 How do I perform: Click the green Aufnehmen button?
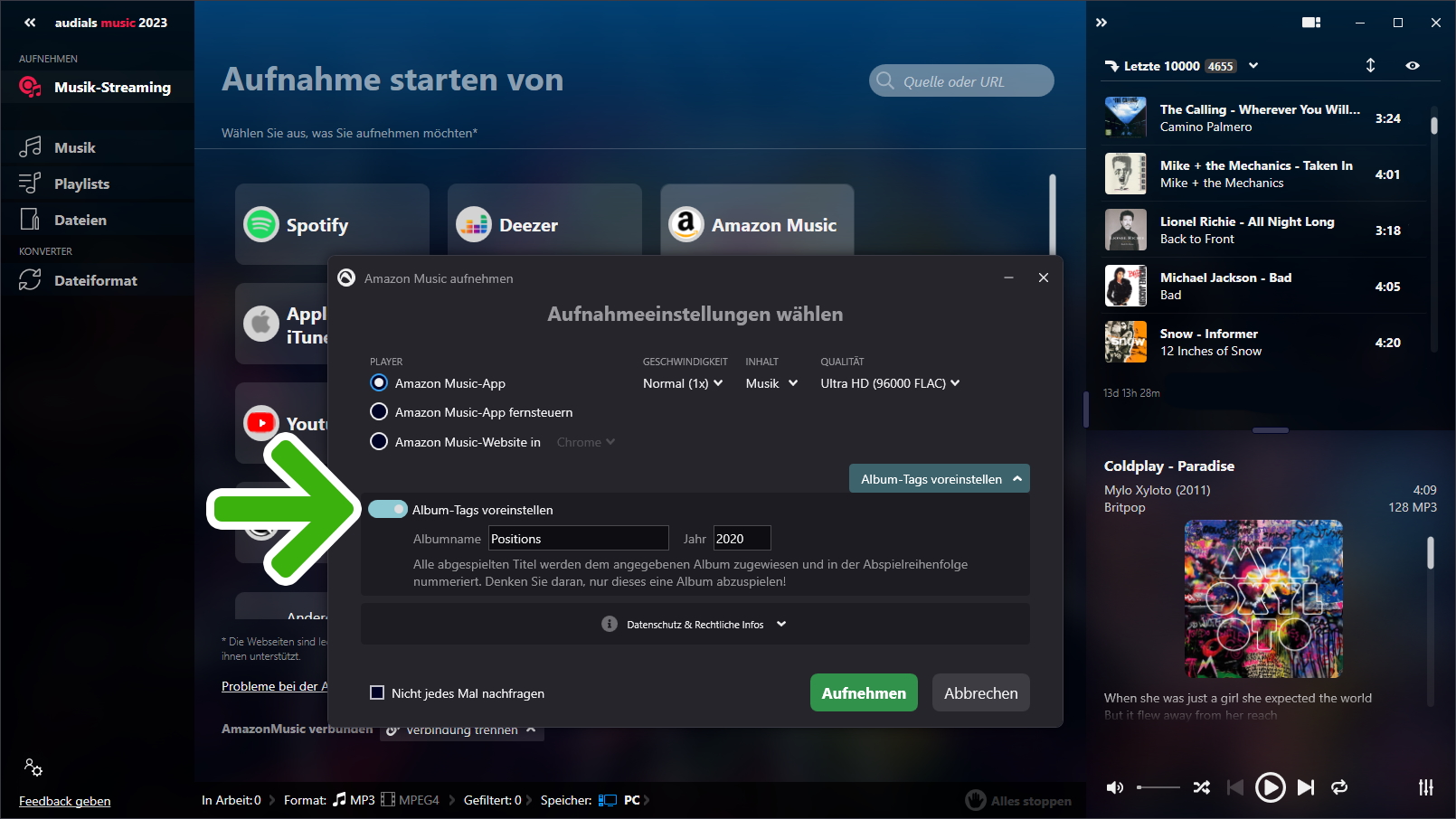pyautogui.click(x=864, y=693)
